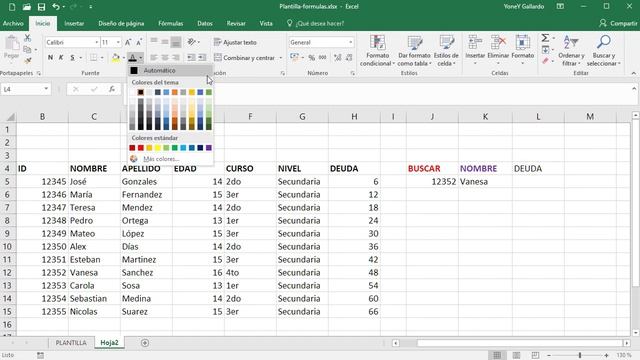Image resolution: width=640 pixels, height=360 pixels.
Task: Open the PLANTILLA sheet tab
Action: pyautogui.click(x=71, y=343)
